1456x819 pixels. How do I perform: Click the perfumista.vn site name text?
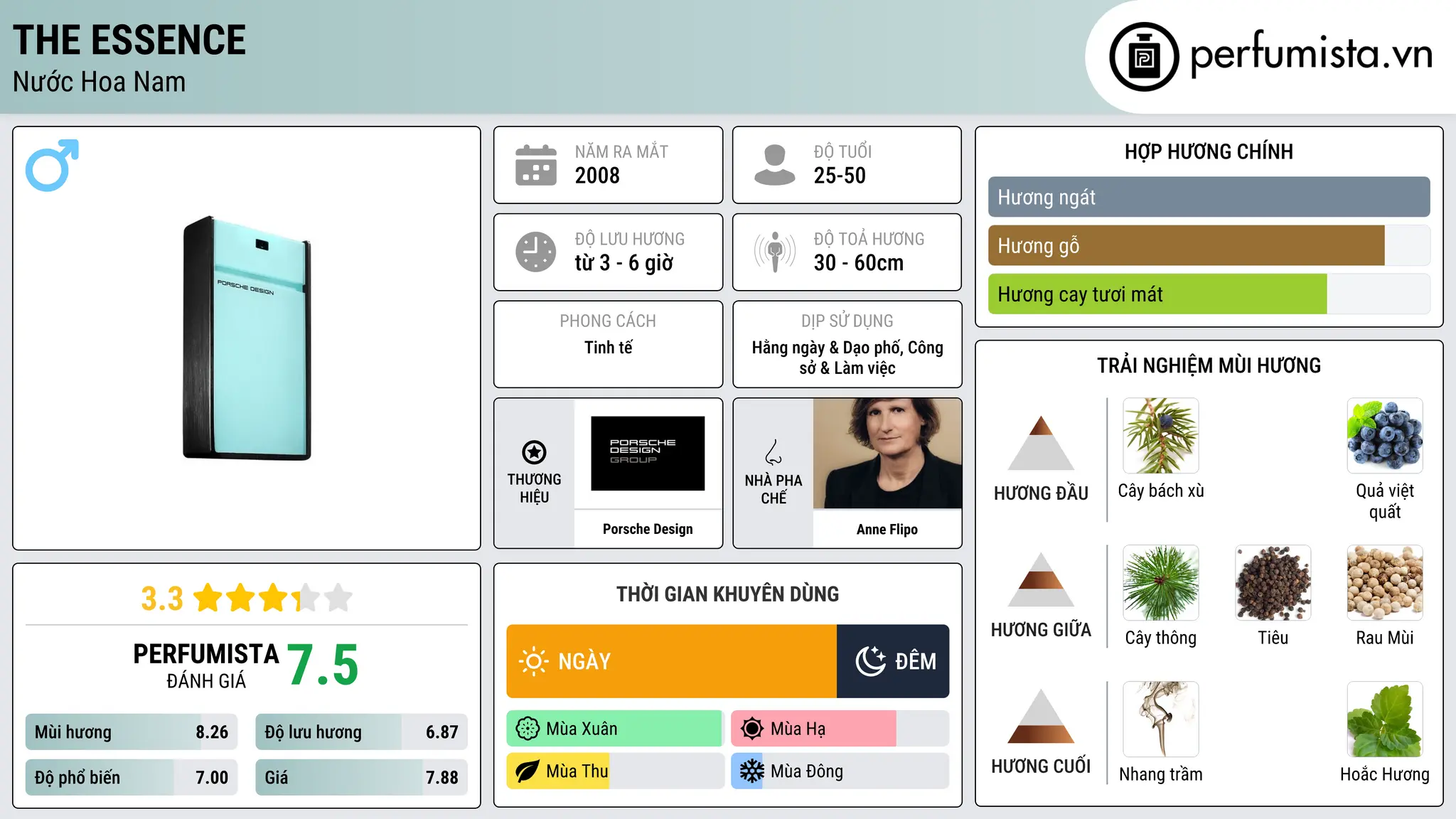(1312, 53)
